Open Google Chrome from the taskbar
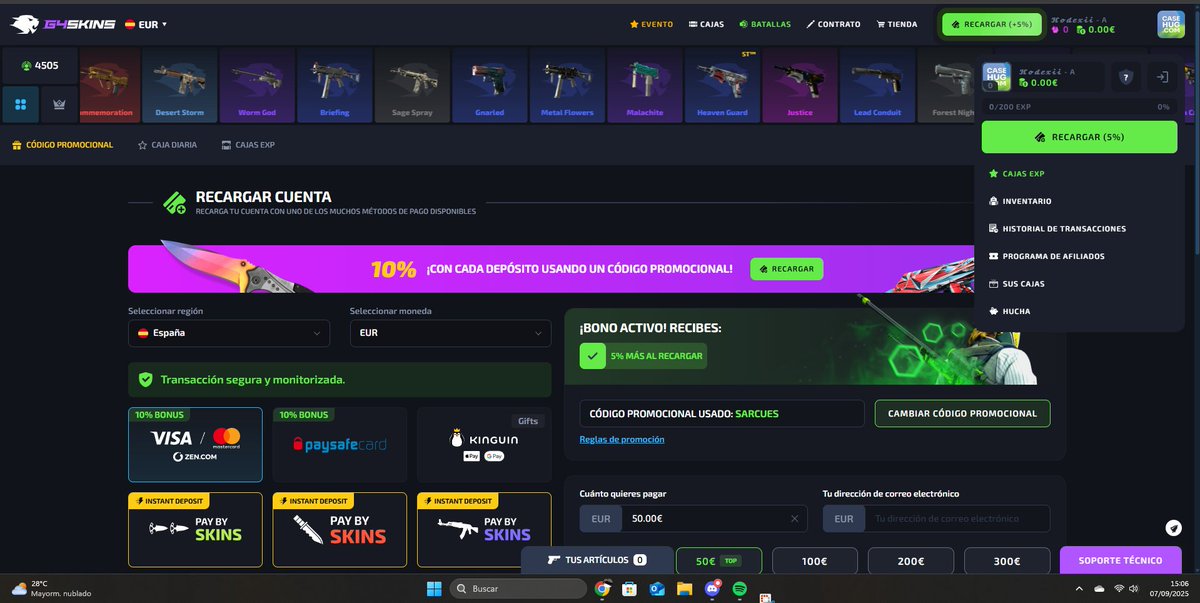Viewport: 1200px width, 603px height. (602, 589)
